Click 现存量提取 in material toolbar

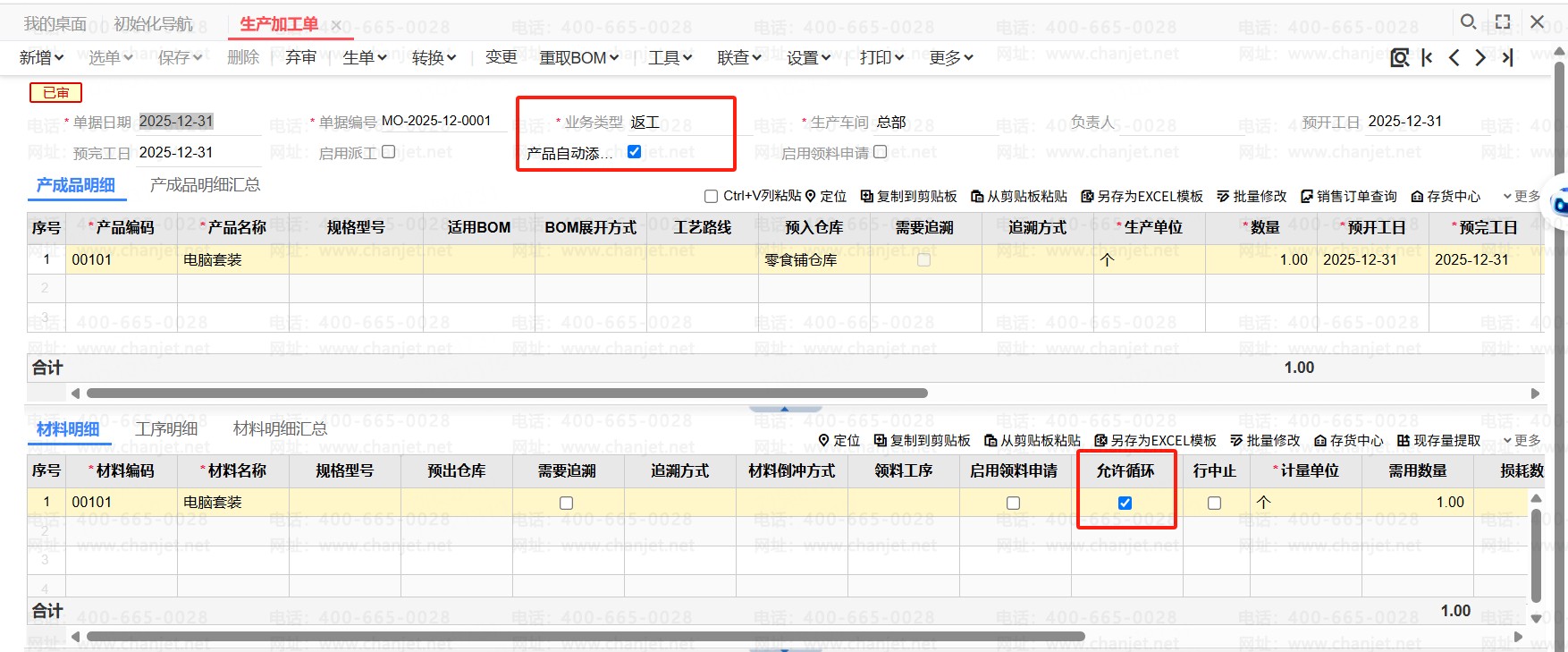click(1438, 440)
